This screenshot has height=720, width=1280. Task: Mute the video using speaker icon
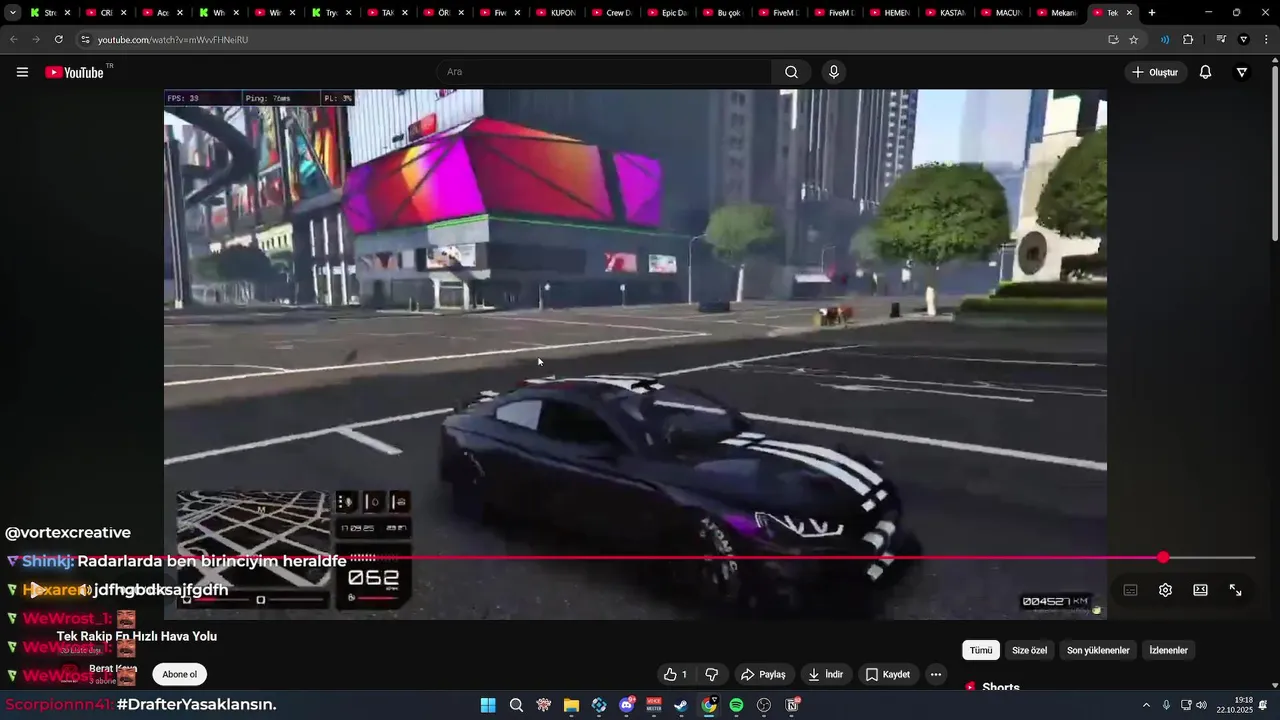click(x=85, y=590)
